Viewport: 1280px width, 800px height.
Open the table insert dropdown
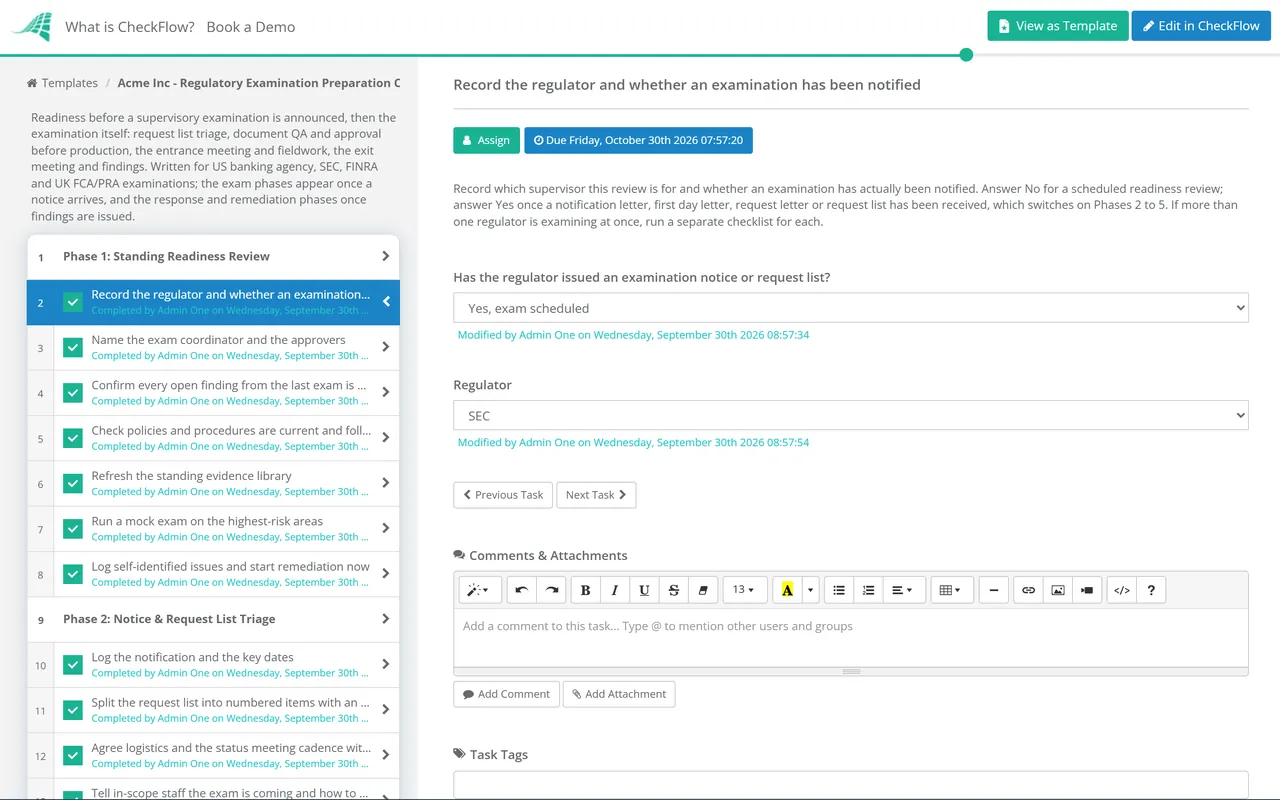950,590
